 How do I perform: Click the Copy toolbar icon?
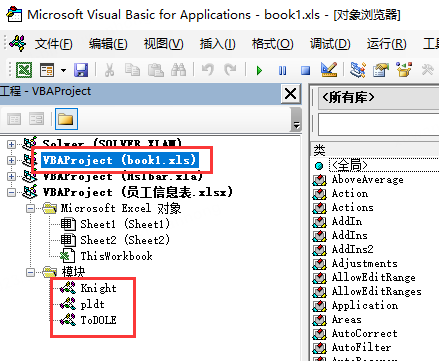tap(132, 70)
